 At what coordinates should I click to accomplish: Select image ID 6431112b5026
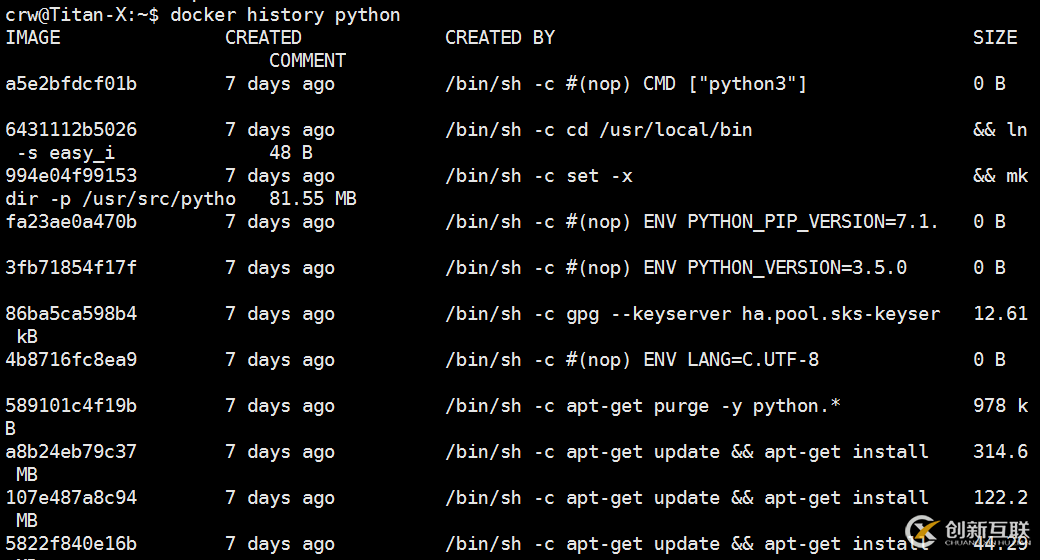coord(71,130)
